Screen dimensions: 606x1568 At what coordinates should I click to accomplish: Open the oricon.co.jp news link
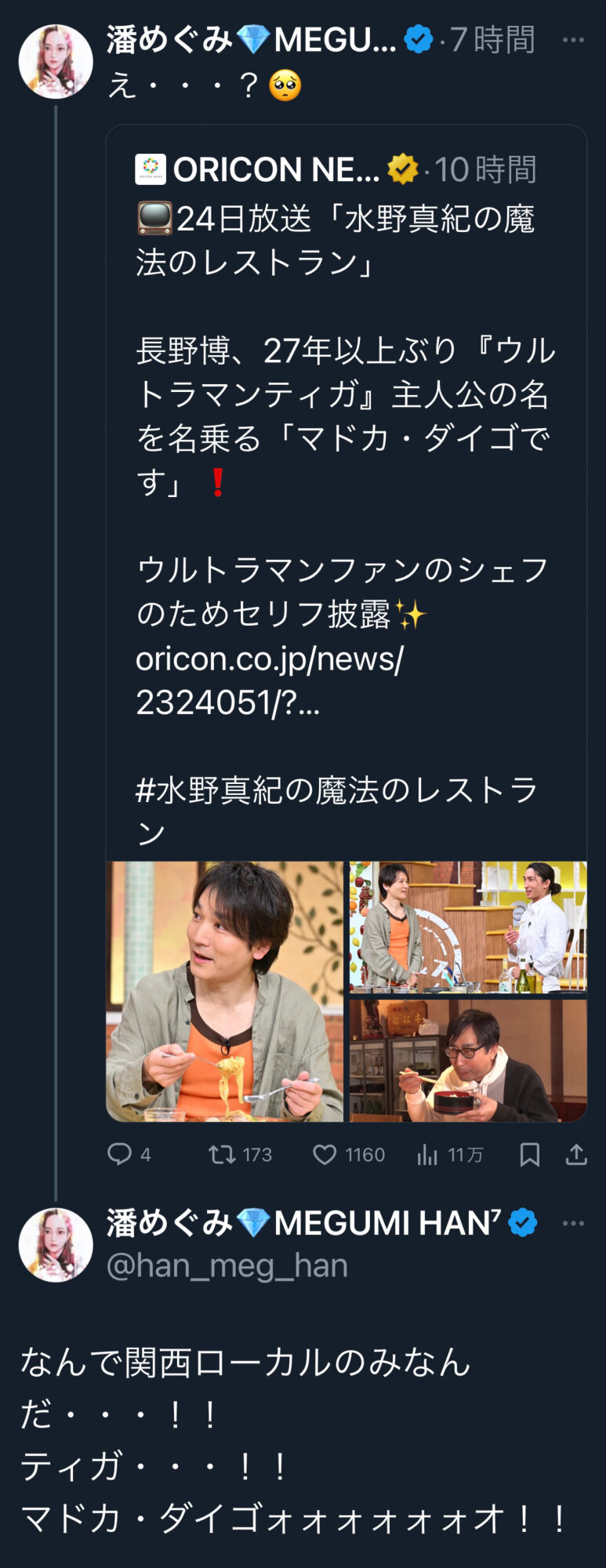tap(270, 681)
